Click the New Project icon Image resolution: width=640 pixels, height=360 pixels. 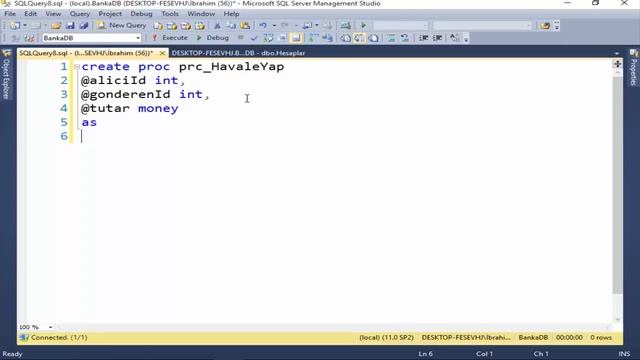[15, 25]
